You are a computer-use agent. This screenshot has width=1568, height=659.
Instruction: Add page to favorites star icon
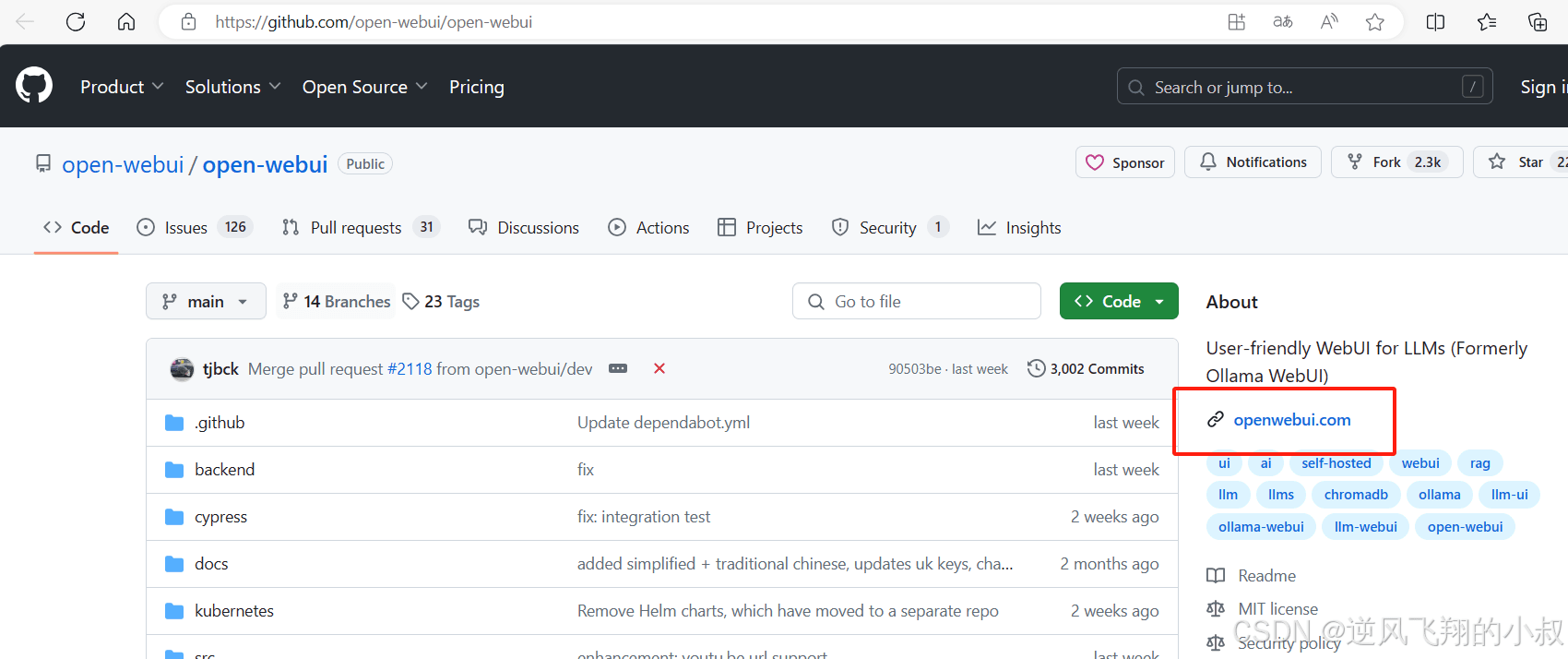click(1375, 22)
